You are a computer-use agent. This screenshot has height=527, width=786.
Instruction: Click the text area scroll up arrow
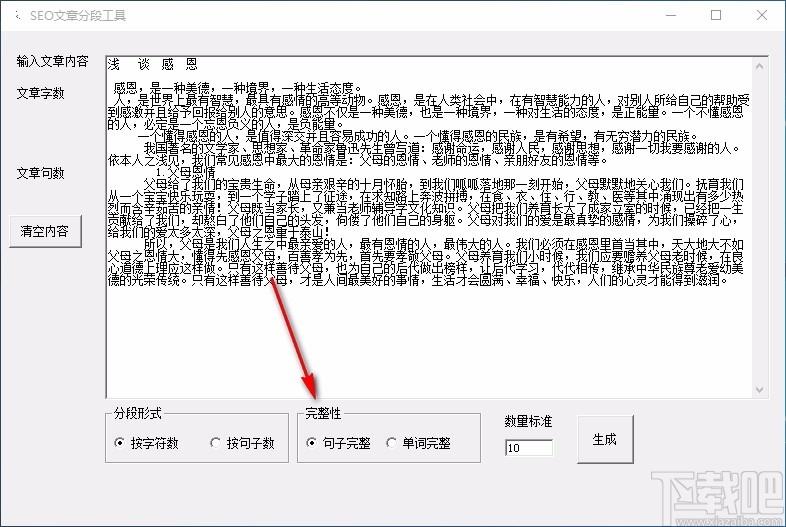pos(760,66)
